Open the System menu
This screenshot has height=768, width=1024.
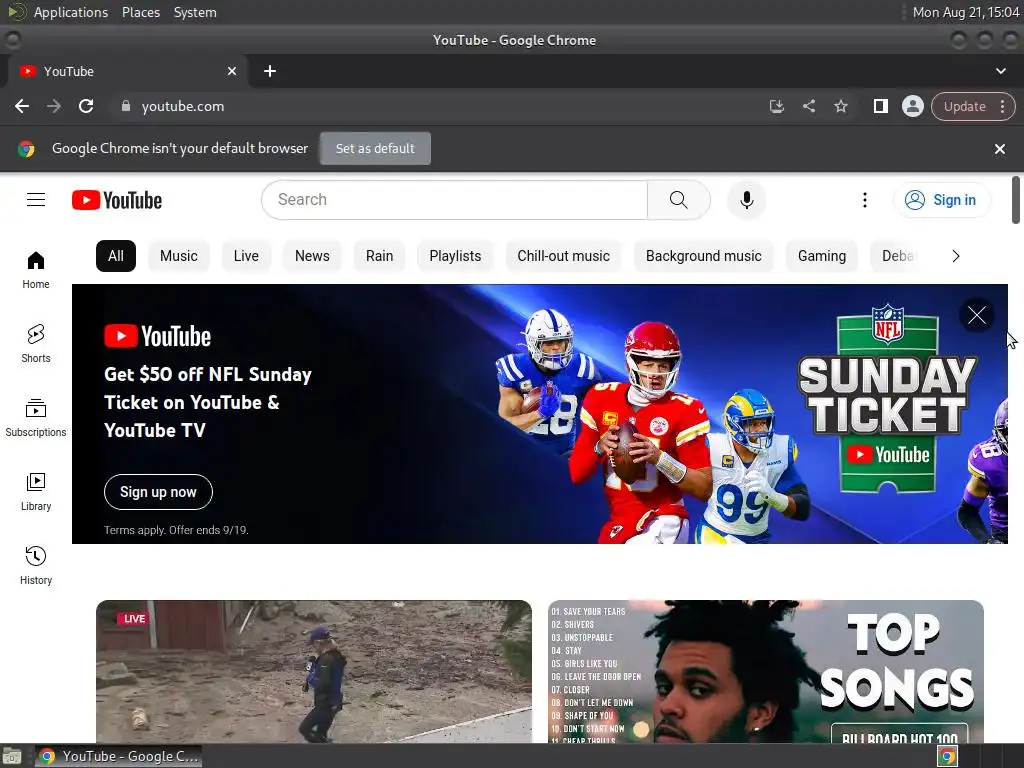[195, 12]
